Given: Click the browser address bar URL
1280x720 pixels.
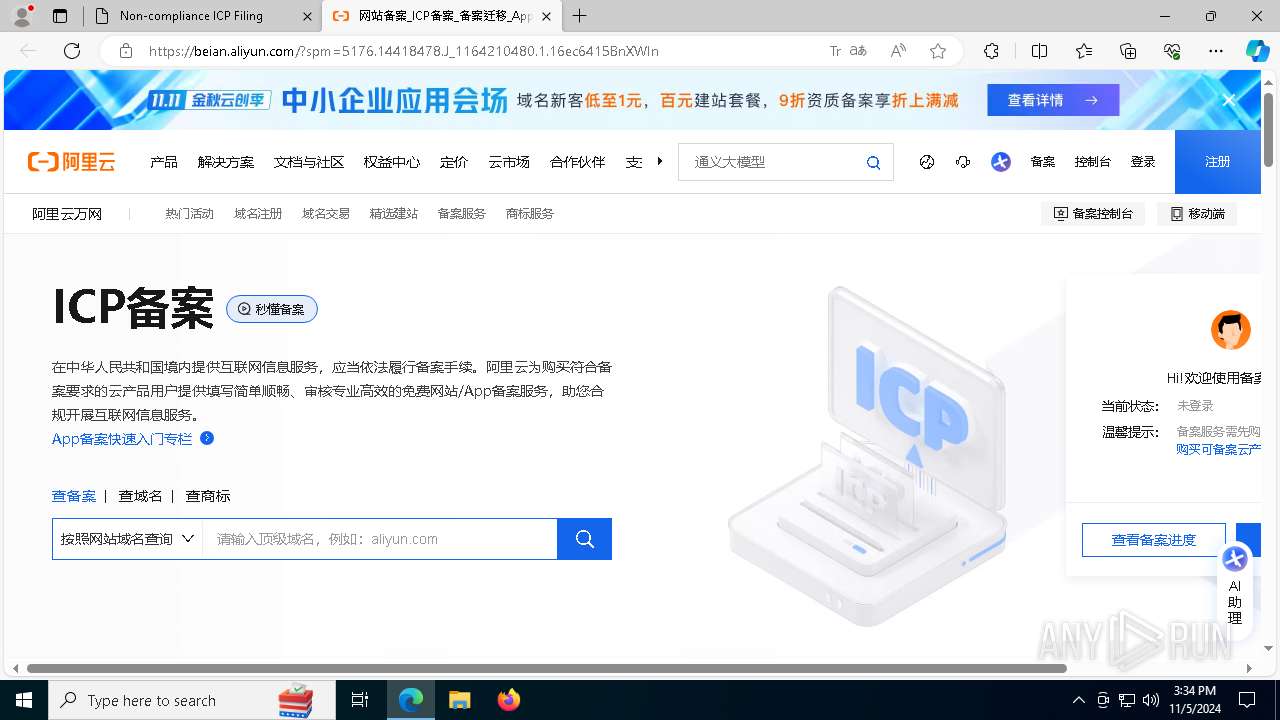Looking at the screenshot, I should 404,51.
